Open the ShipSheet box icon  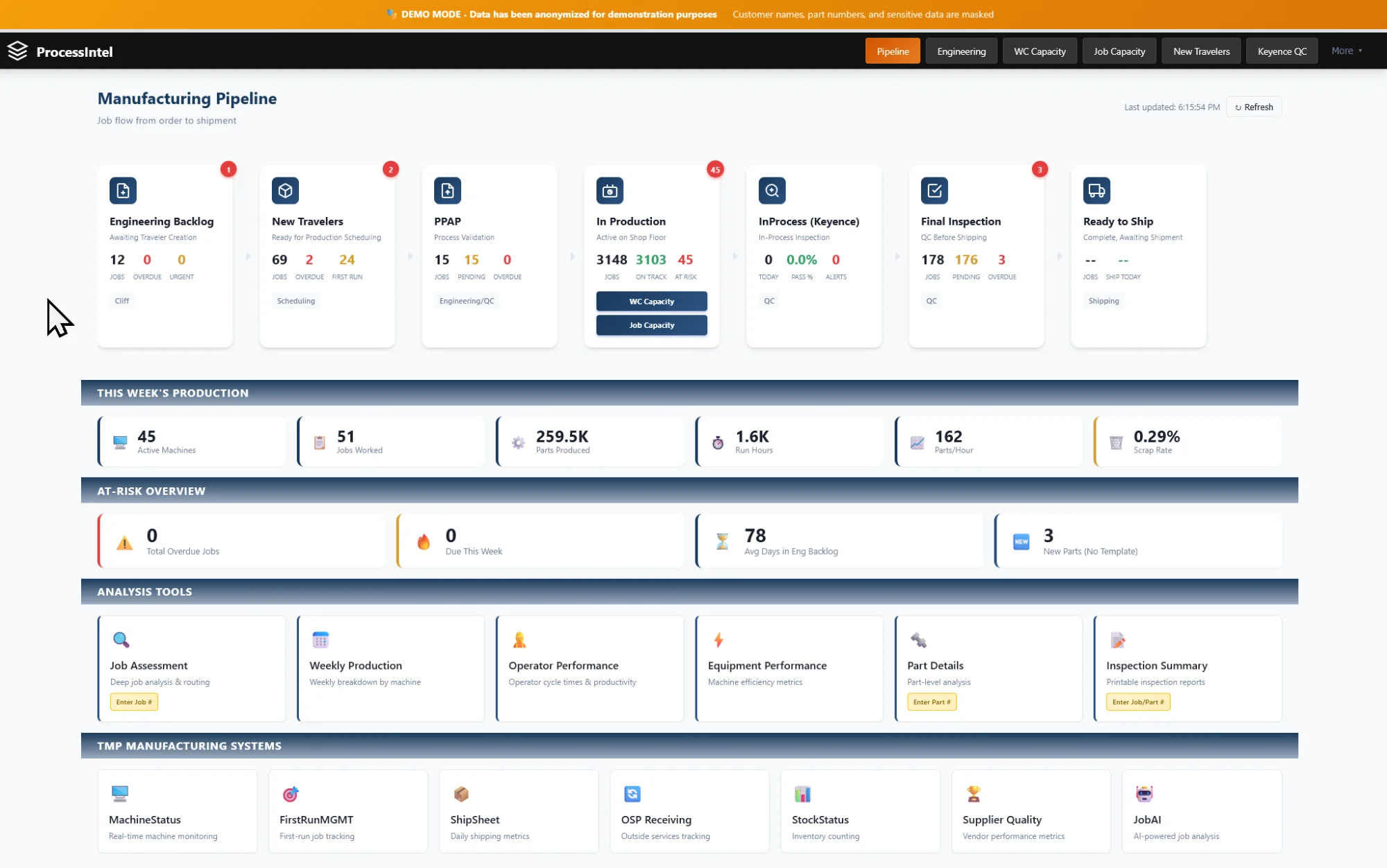(461, 794)
